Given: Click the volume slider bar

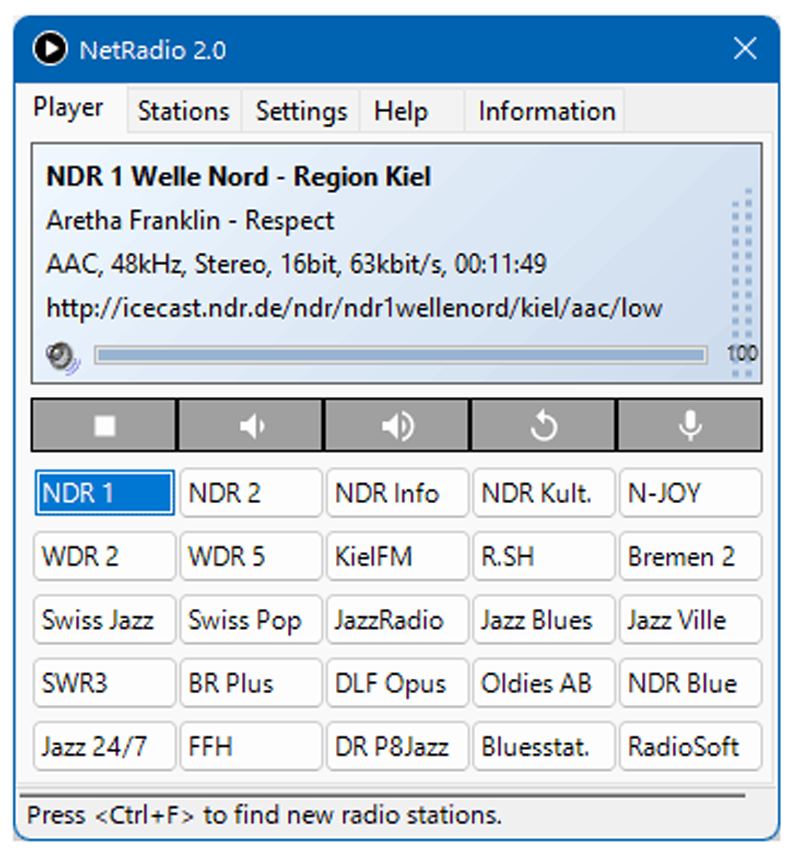Looking at the screenshot, I should pos(401,355).
